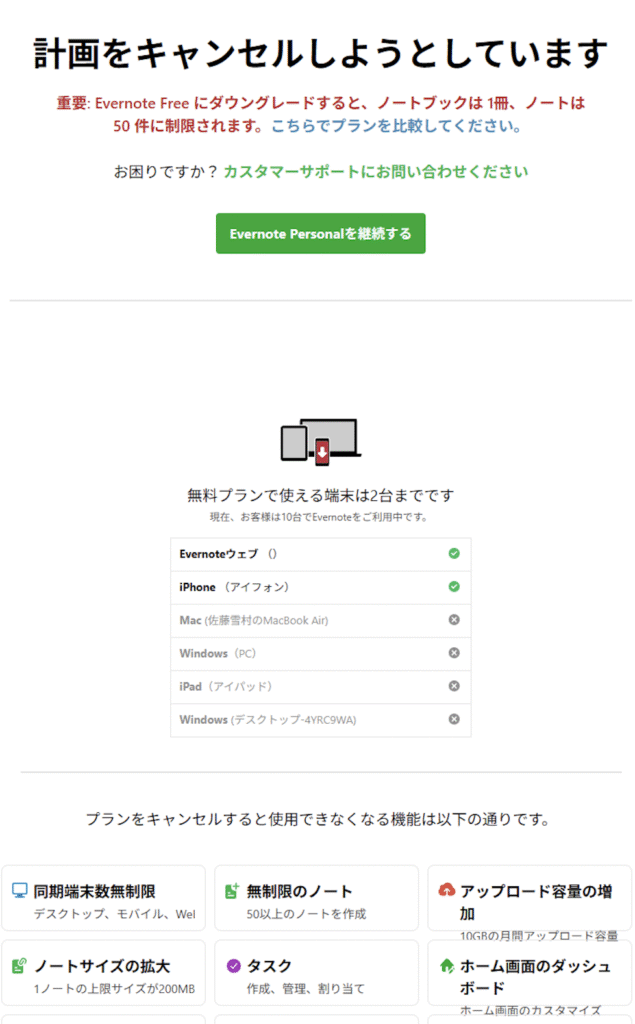Viewport: 635px width, 1024px height.
Task: Open the 同期端末数無制限 feature card title
Action: tap(95, 891)
